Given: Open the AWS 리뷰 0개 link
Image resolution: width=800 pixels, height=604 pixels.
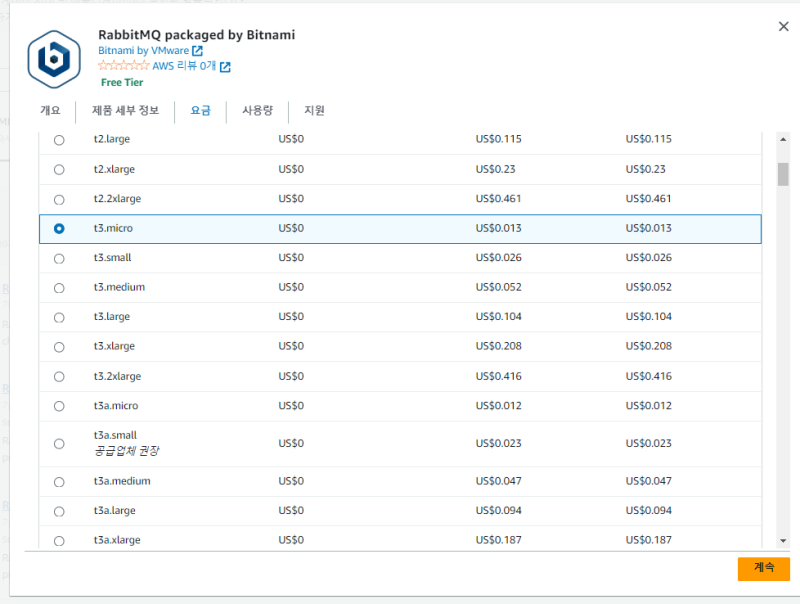Looking at the screenshot, I should 184,66.
